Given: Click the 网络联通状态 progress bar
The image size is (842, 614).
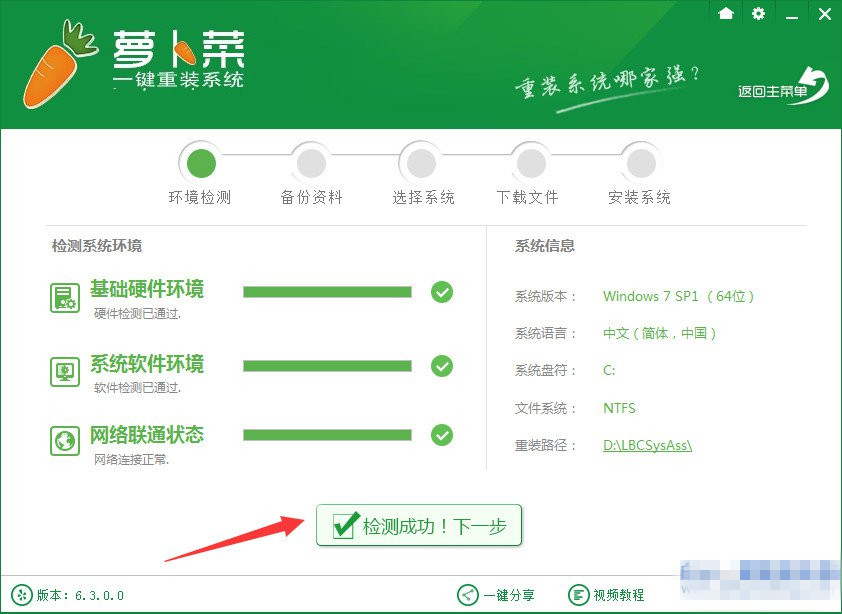Looking at the screenshot, I should point(327,435).
